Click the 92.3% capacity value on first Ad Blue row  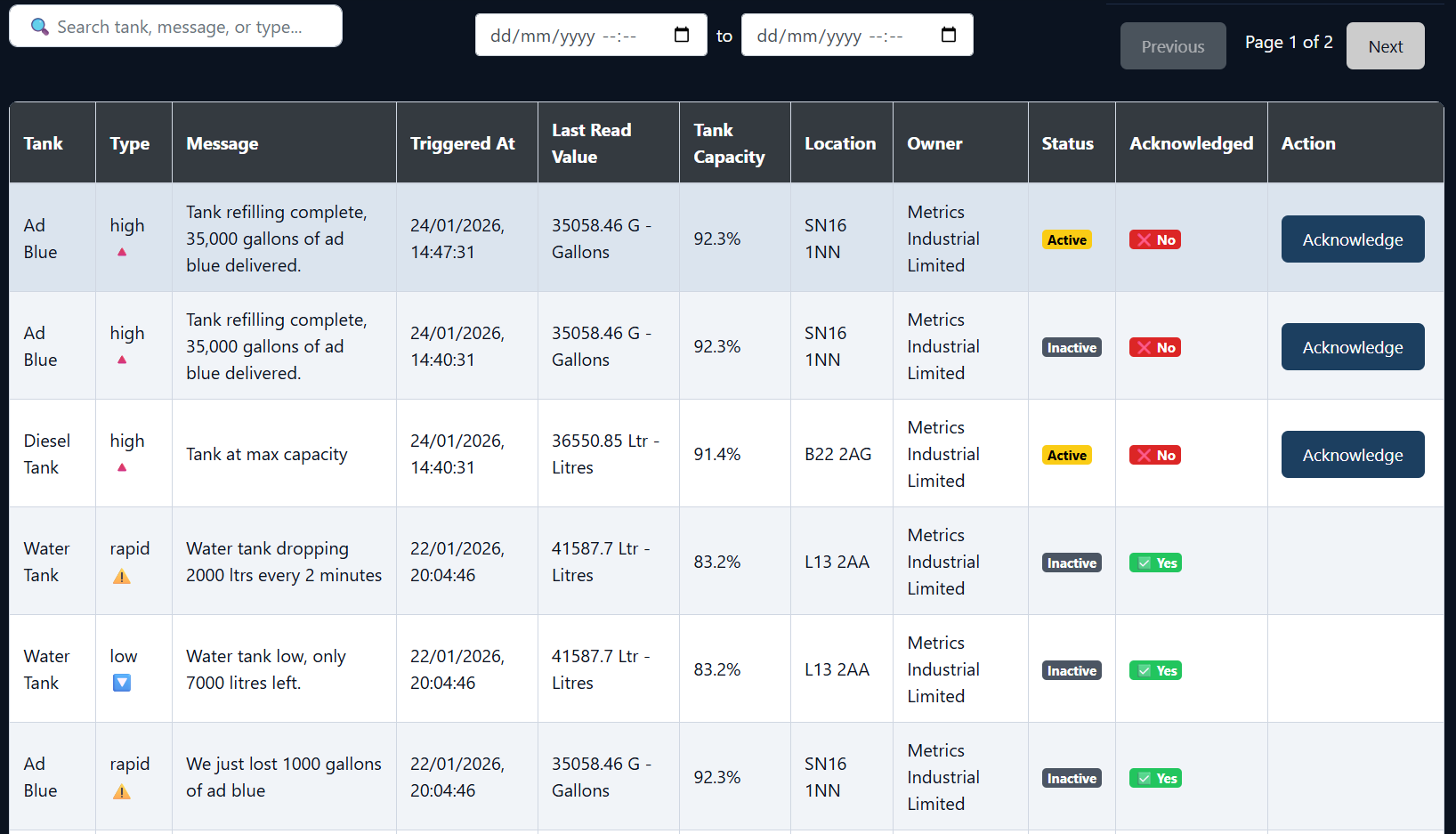pos(716,239)
